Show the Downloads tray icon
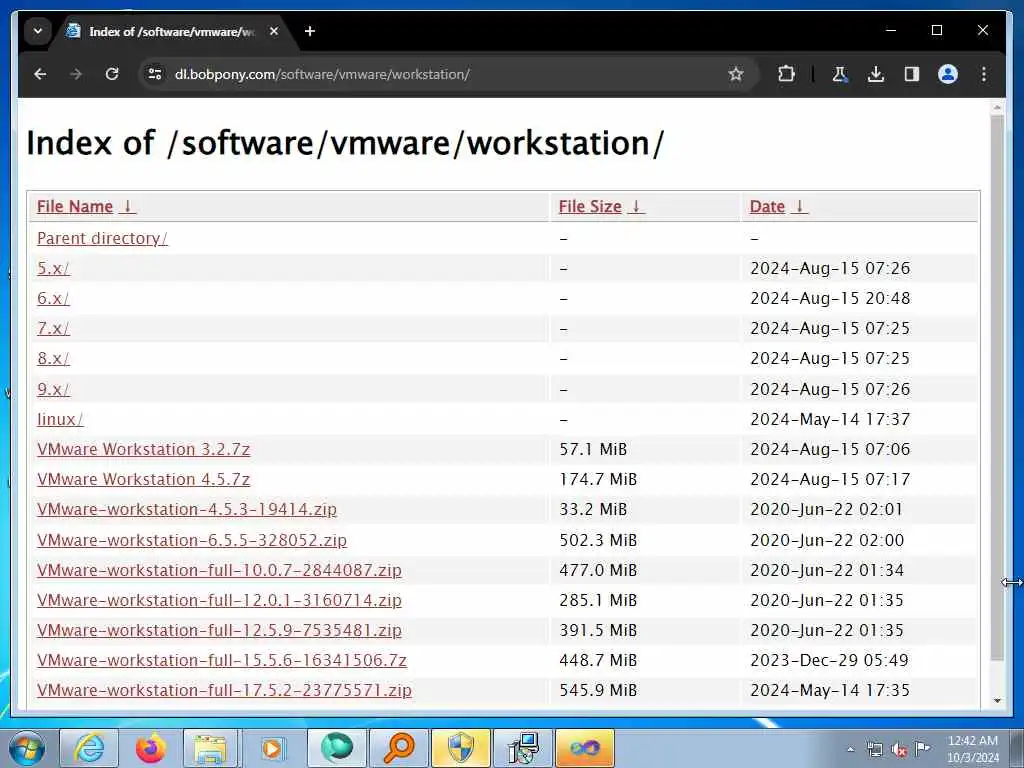Image resolution: width=1024 pixels, height=768 pixels. 876,74
